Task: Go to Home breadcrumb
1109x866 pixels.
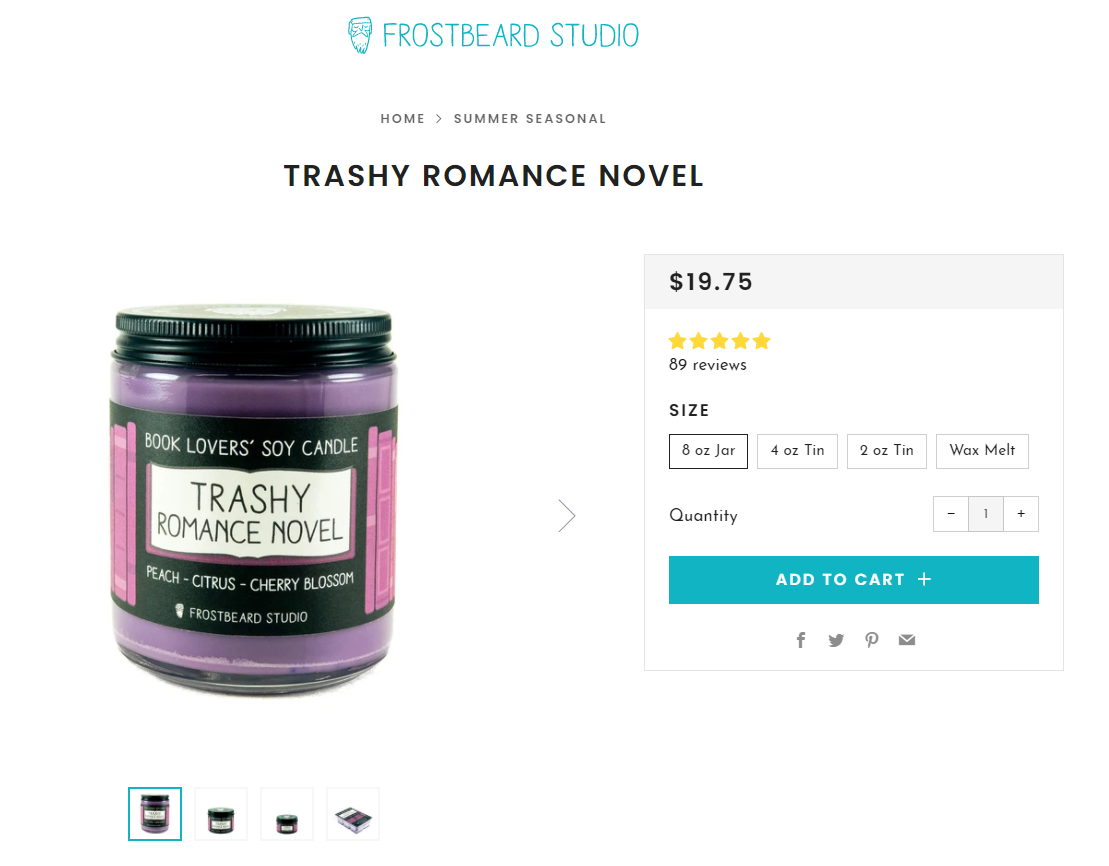Action: click(402, 119)
